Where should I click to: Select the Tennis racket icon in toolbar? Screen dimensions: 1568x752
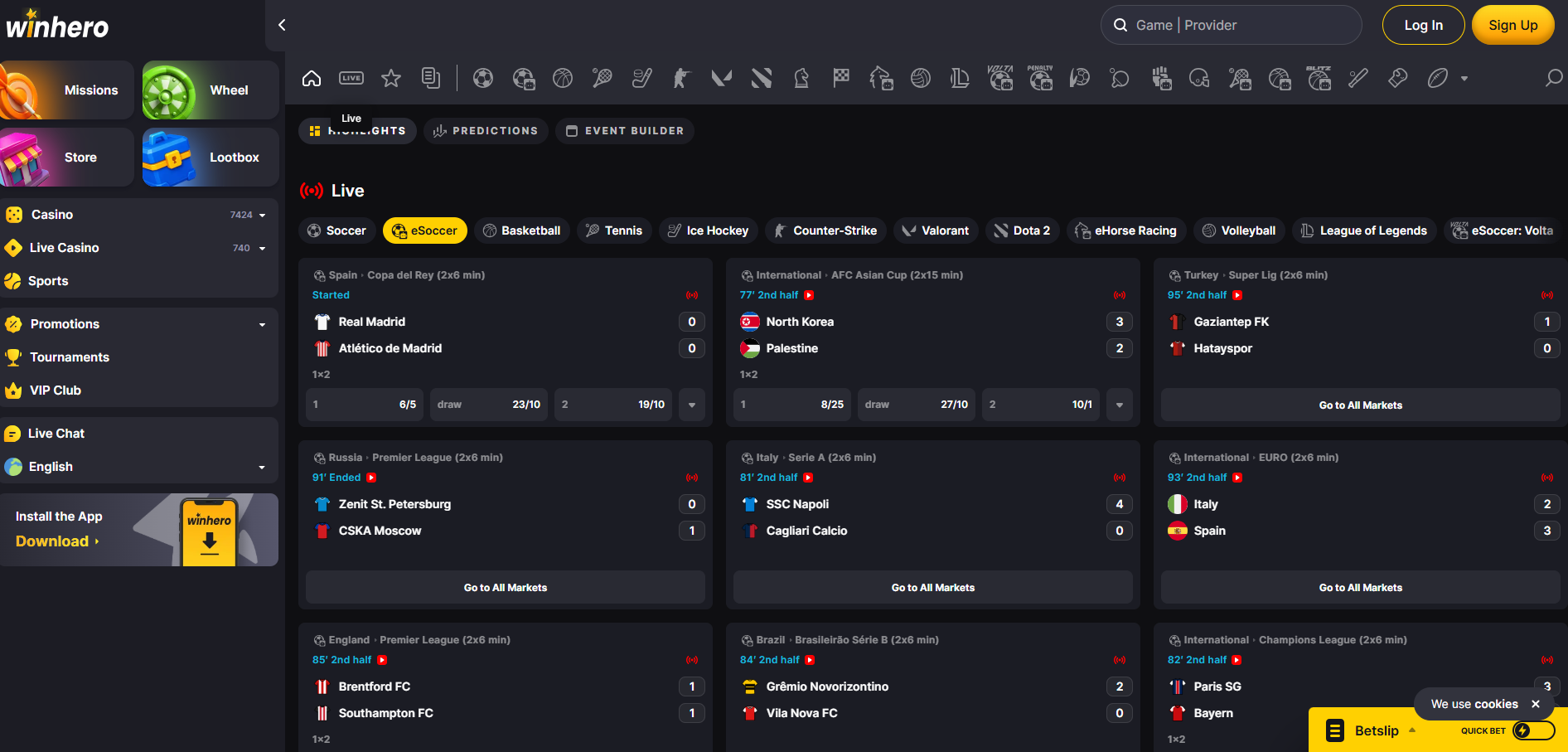point(603,79)
